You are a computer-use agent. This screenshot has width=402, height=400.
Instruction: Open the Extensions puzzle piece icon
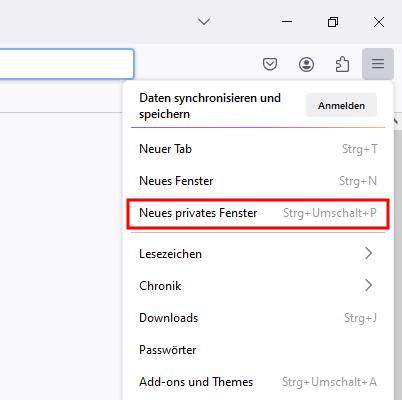(342, 64)
